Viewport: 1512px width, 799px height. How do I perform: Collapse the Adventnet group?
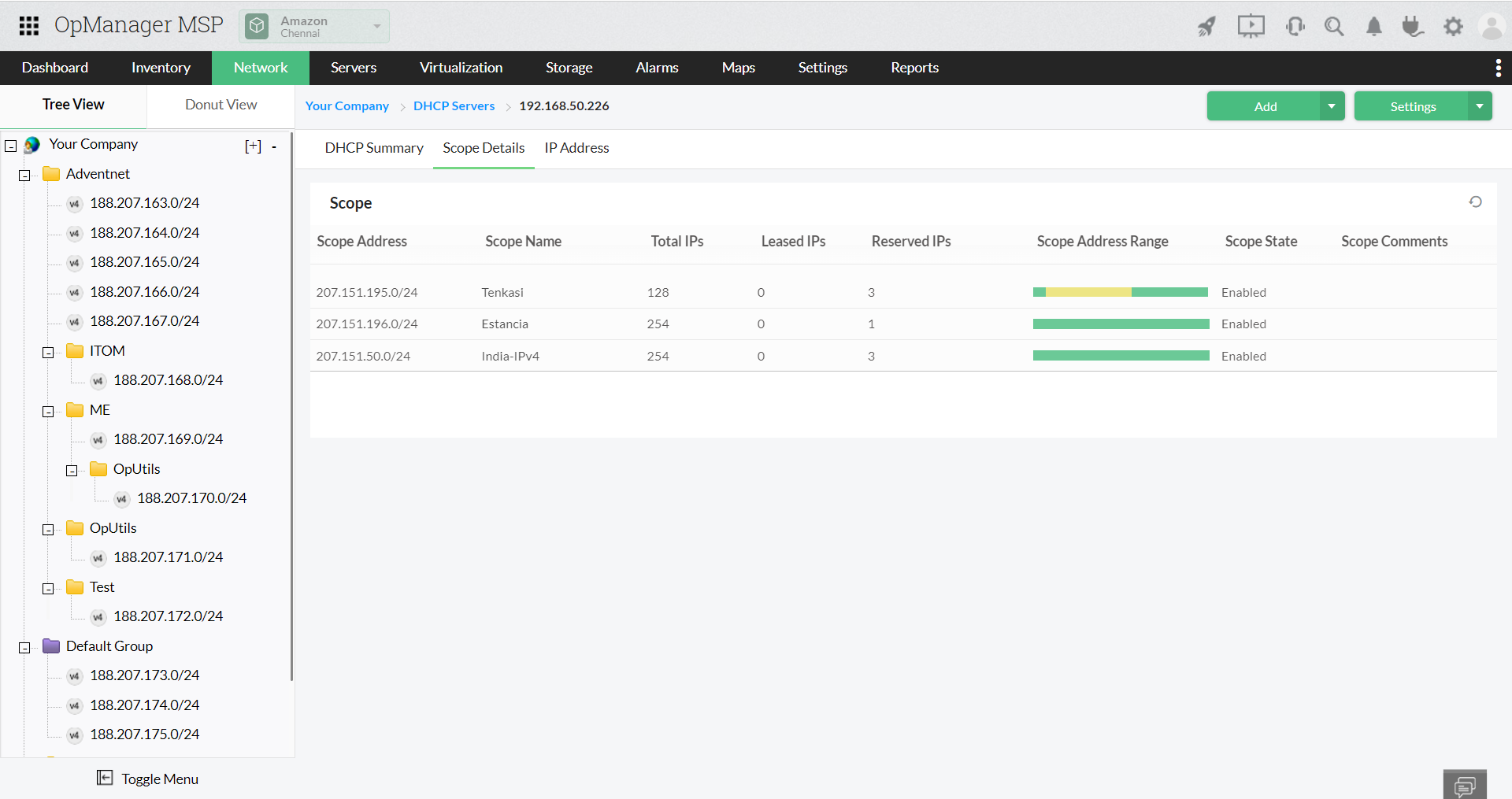24,176
